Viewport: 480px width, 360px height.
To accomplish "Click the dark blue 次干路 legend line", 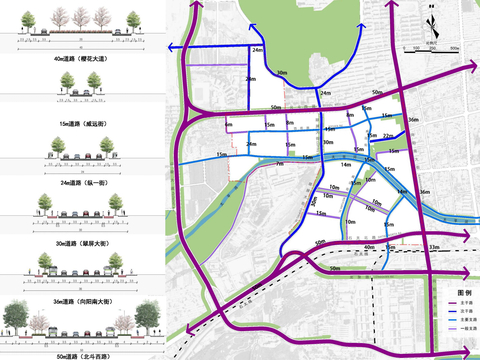I will 452,311.
